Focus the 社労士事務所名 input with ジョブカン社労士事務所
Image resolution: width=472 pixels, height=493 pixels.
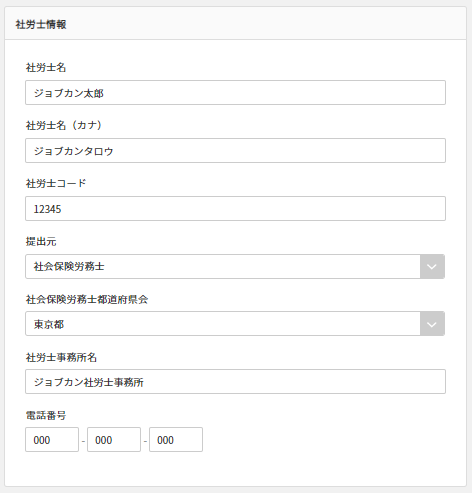pos(235,382)
